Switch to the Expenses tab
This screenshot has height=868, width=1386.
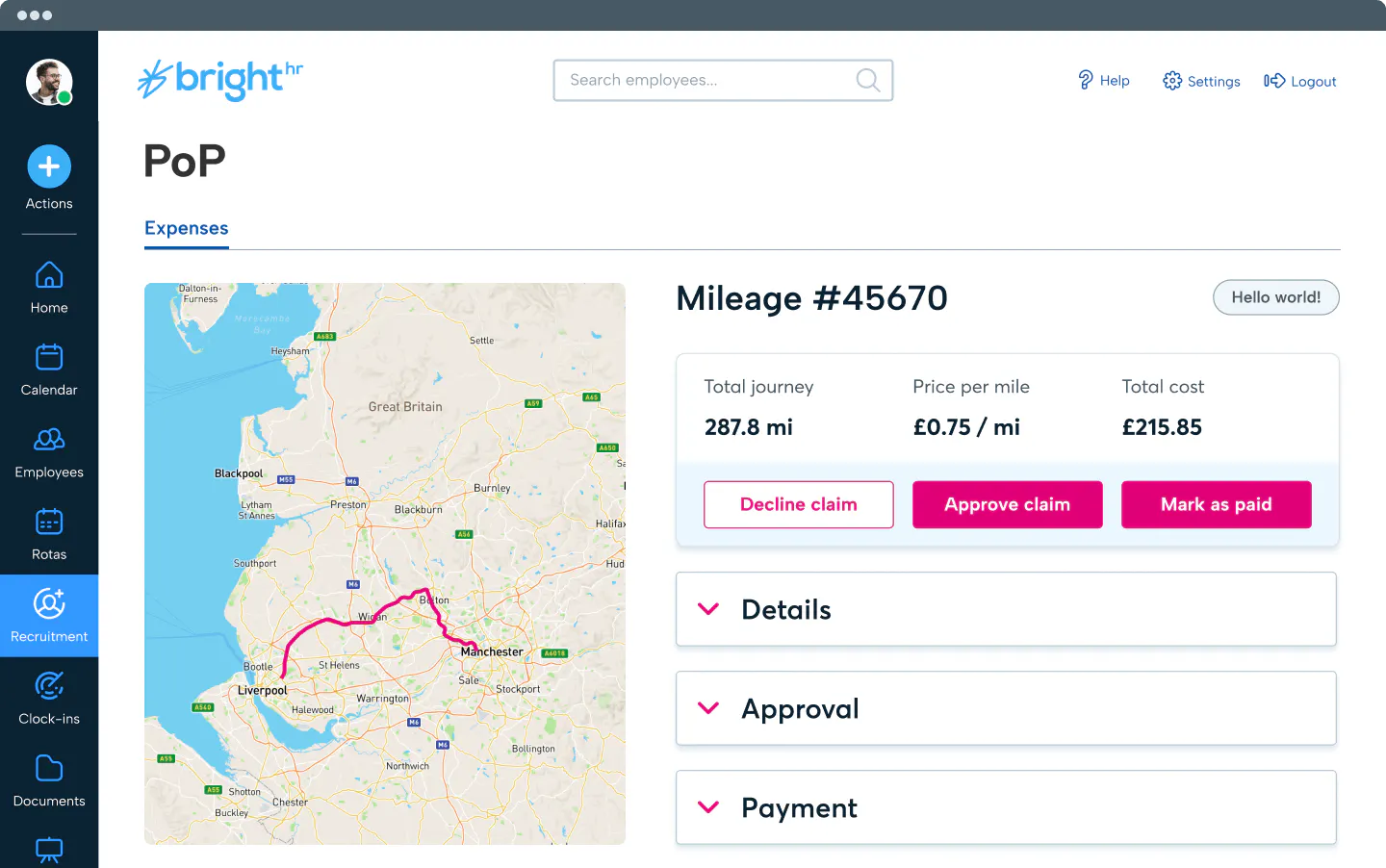(x=187, y=228)
